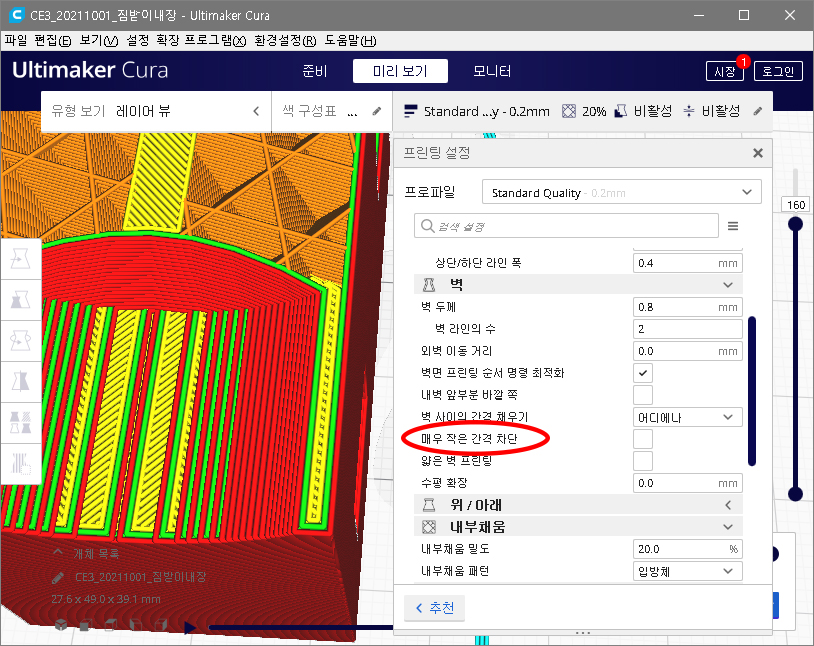The image size is (814, 646).
Task: Select the Move tool in the left toolbar
Action: click(20, 259)
